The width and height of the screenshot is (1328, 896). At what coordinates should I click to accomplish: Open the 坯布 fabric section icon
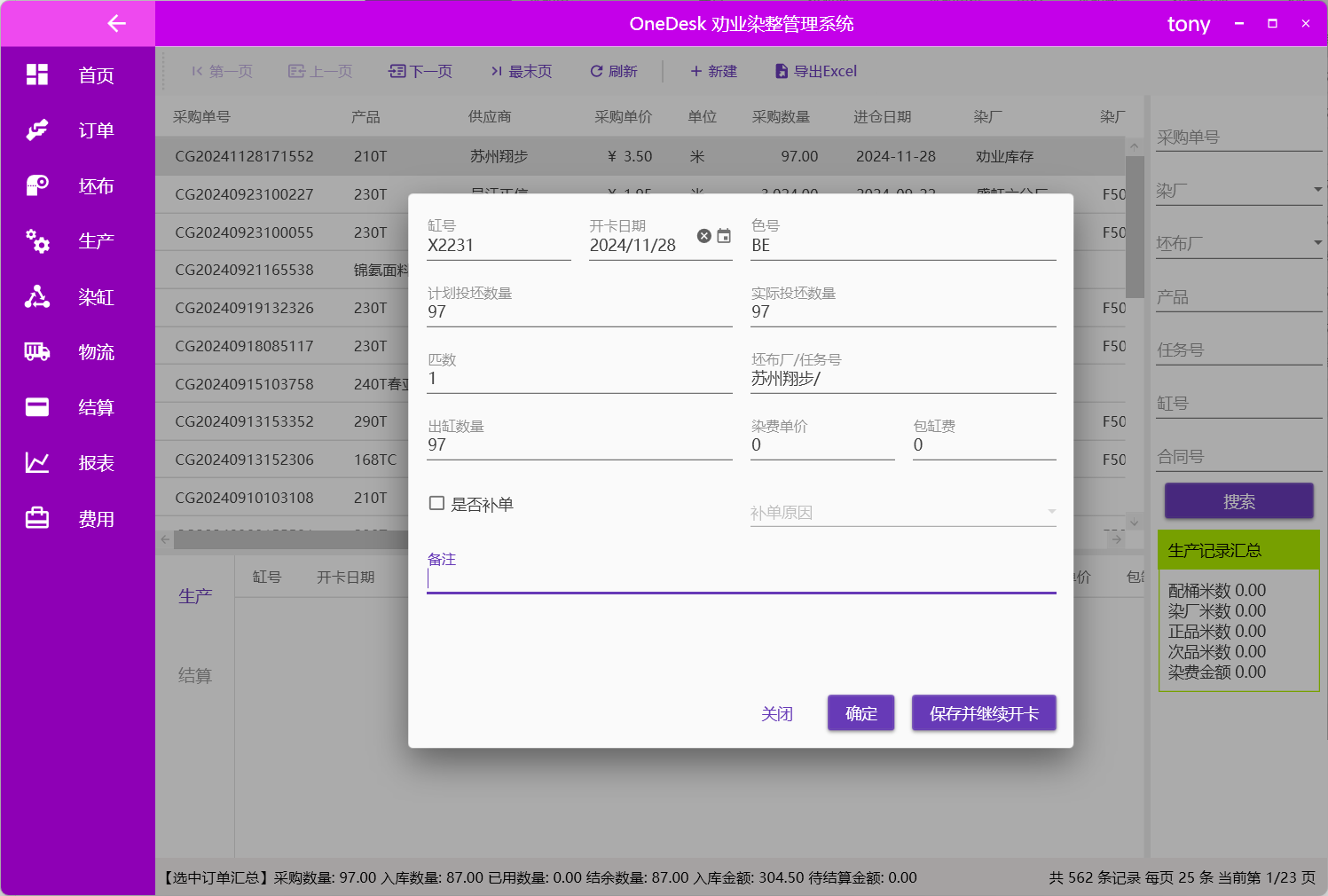(37, 185)
